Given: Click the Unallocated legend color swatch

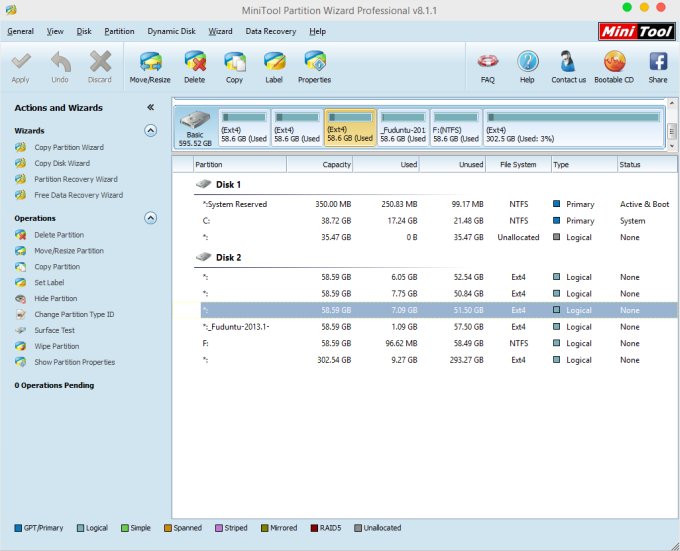Looking at the screenshot, I should [358, 528].
